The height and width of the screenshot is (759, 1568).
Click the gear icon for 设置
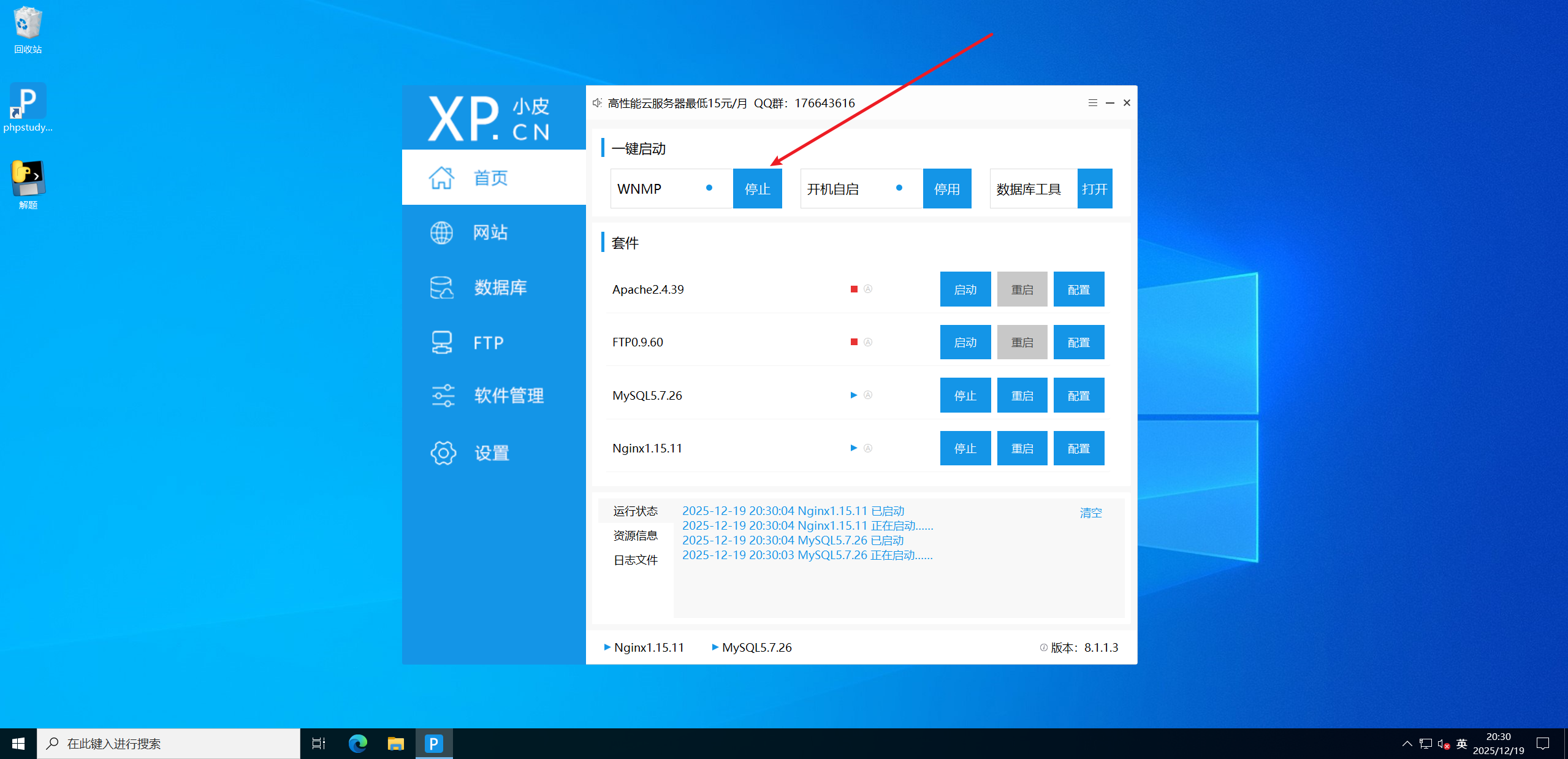443,453
